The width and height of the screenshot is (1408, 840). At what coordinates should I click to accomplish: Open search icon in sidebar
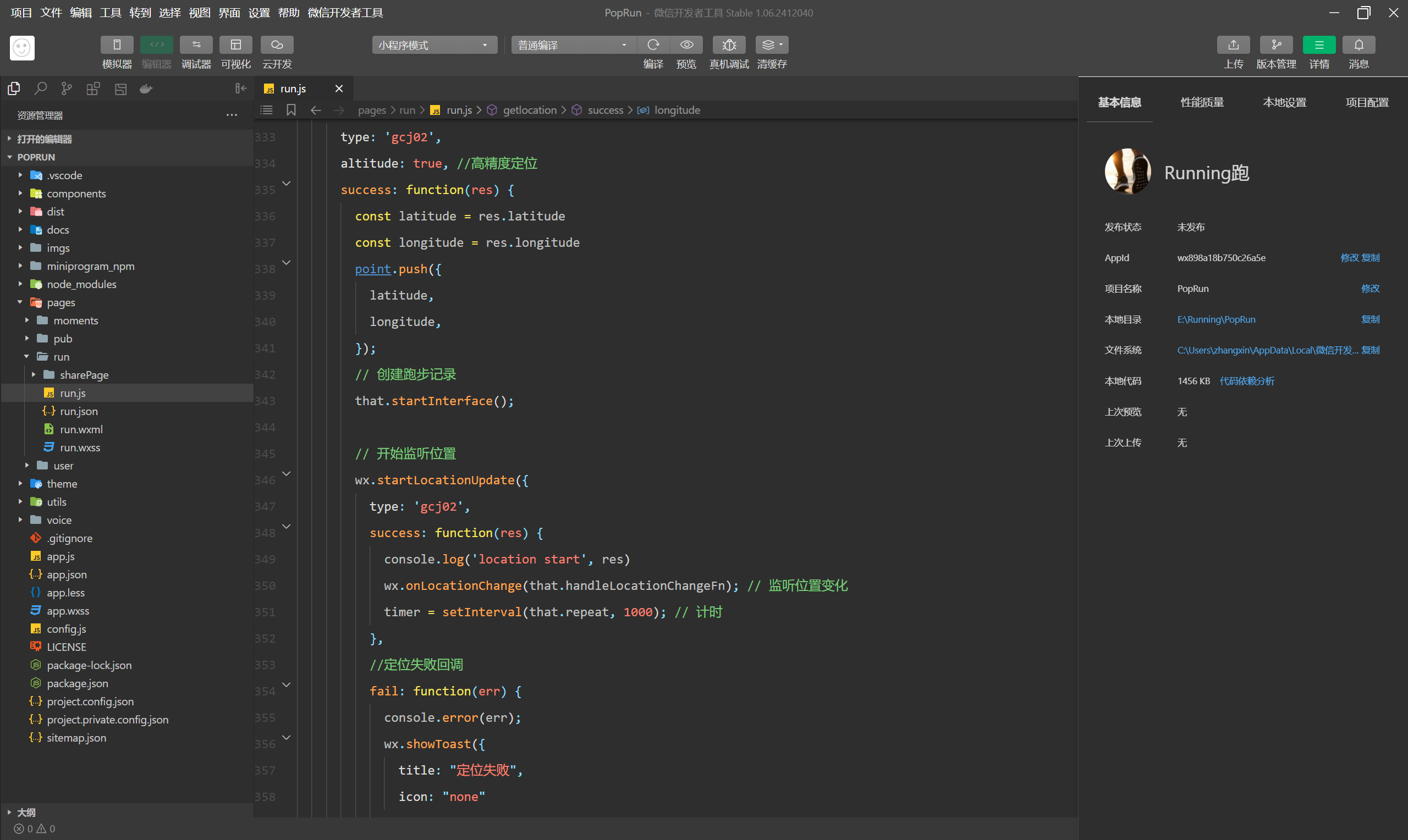coord(40,89)
